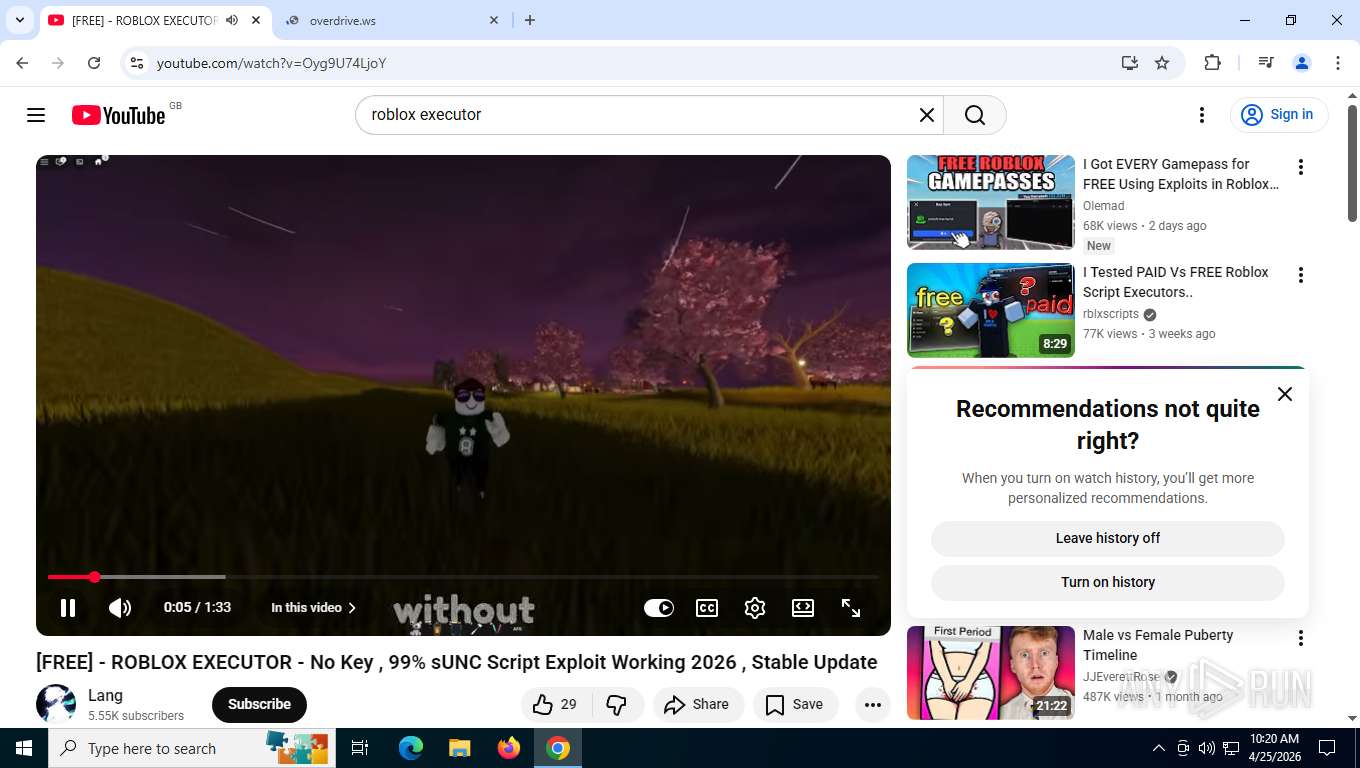Screen dimensions: 1360x768
Task: Subscribe to Lang channel
Action: [259, 704]
